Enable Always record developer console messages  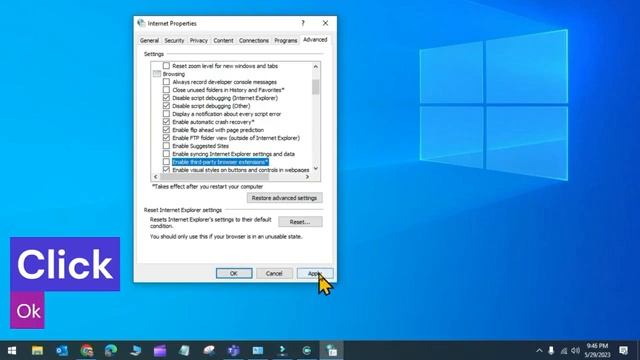(166, 82)
